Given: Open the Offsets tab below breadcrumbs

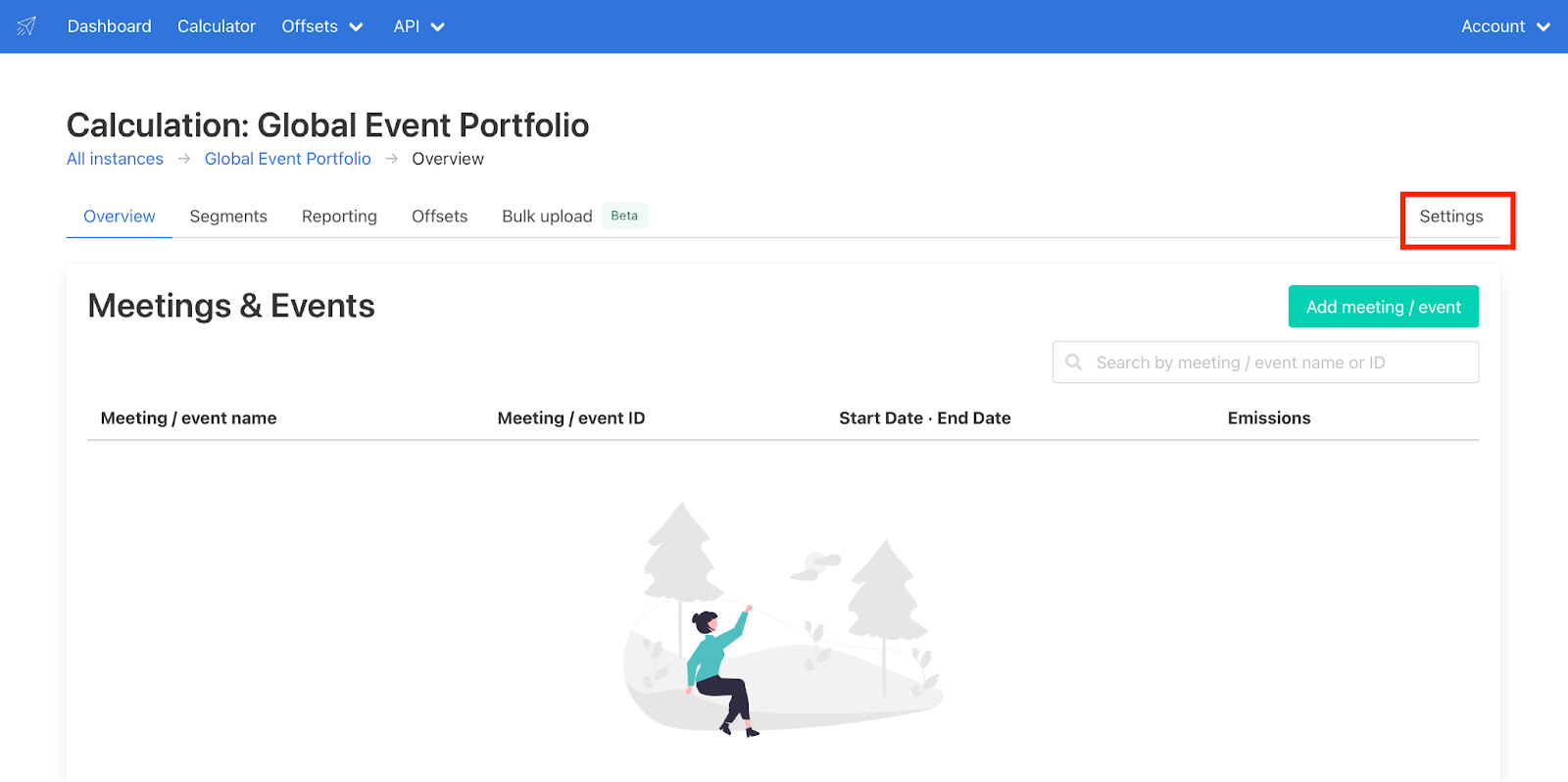Looking at the screenshot, I should [439, 217].
